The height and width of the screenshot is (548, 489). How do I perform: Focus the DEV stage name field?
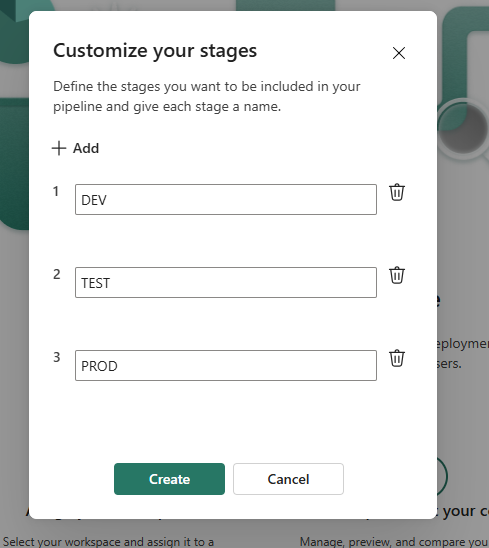pyautogui.click(x=226, y=200)
